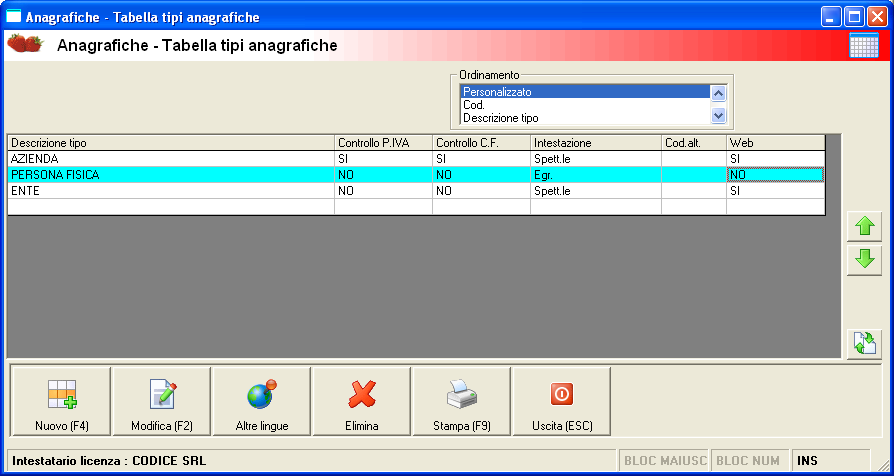The width and height of the screenshot is (894, 476).
Task: Click Descrizione tipo column header
Action: (x=170, y=143)
